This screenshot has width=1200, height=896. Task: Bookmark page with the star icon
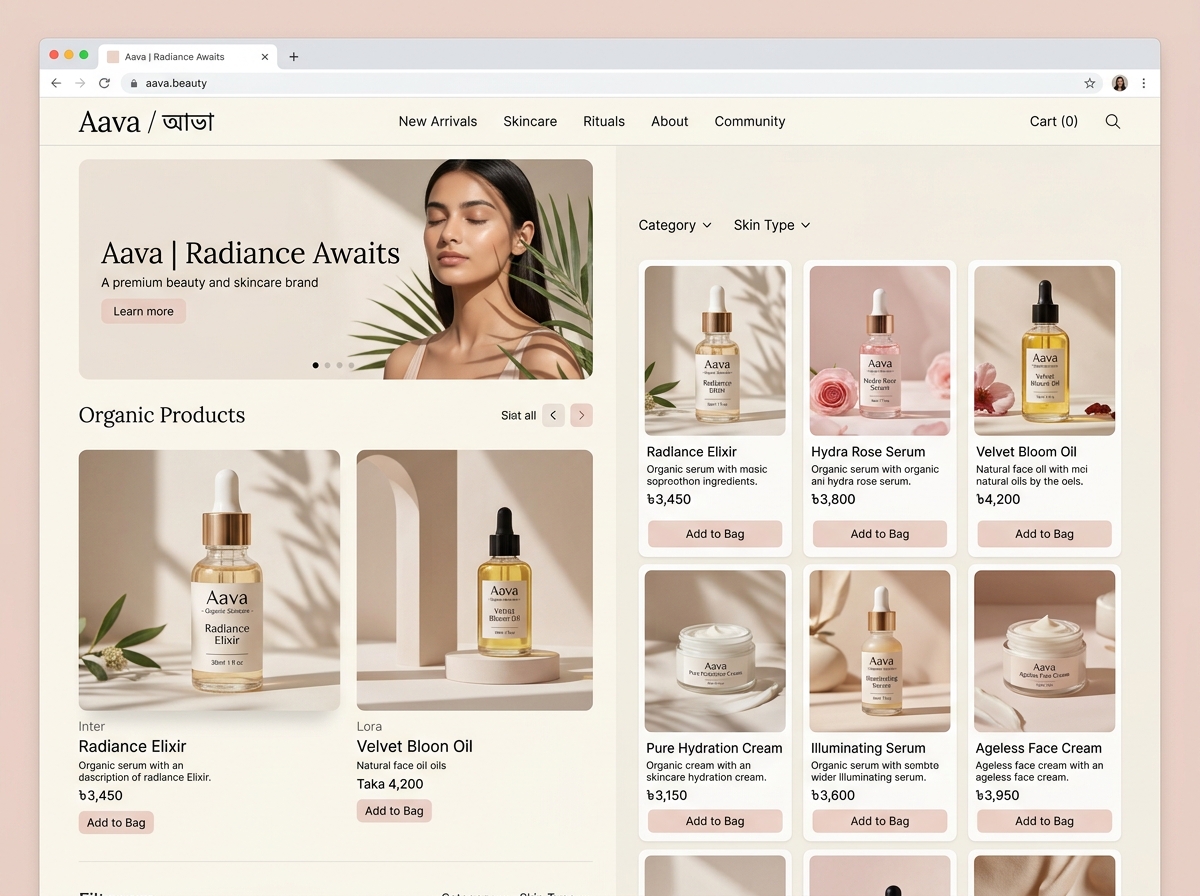(1090, 83)
